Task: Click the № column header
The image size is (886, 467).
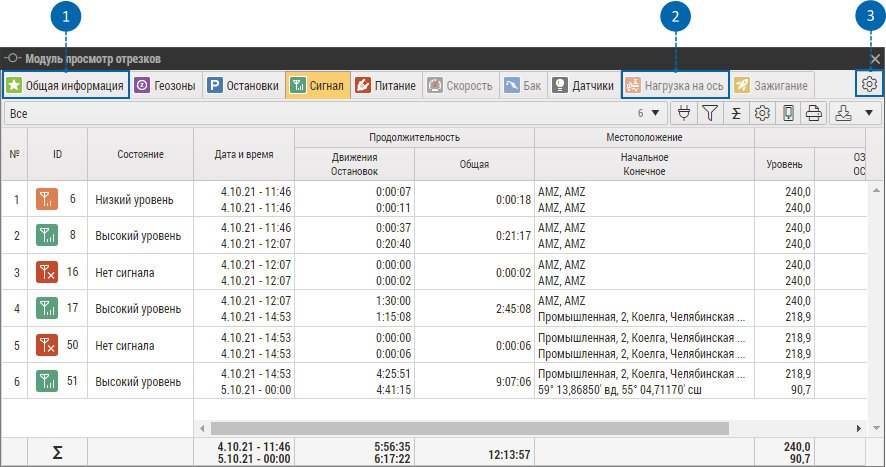Action: pyautogui.click(x=14, y=154)
